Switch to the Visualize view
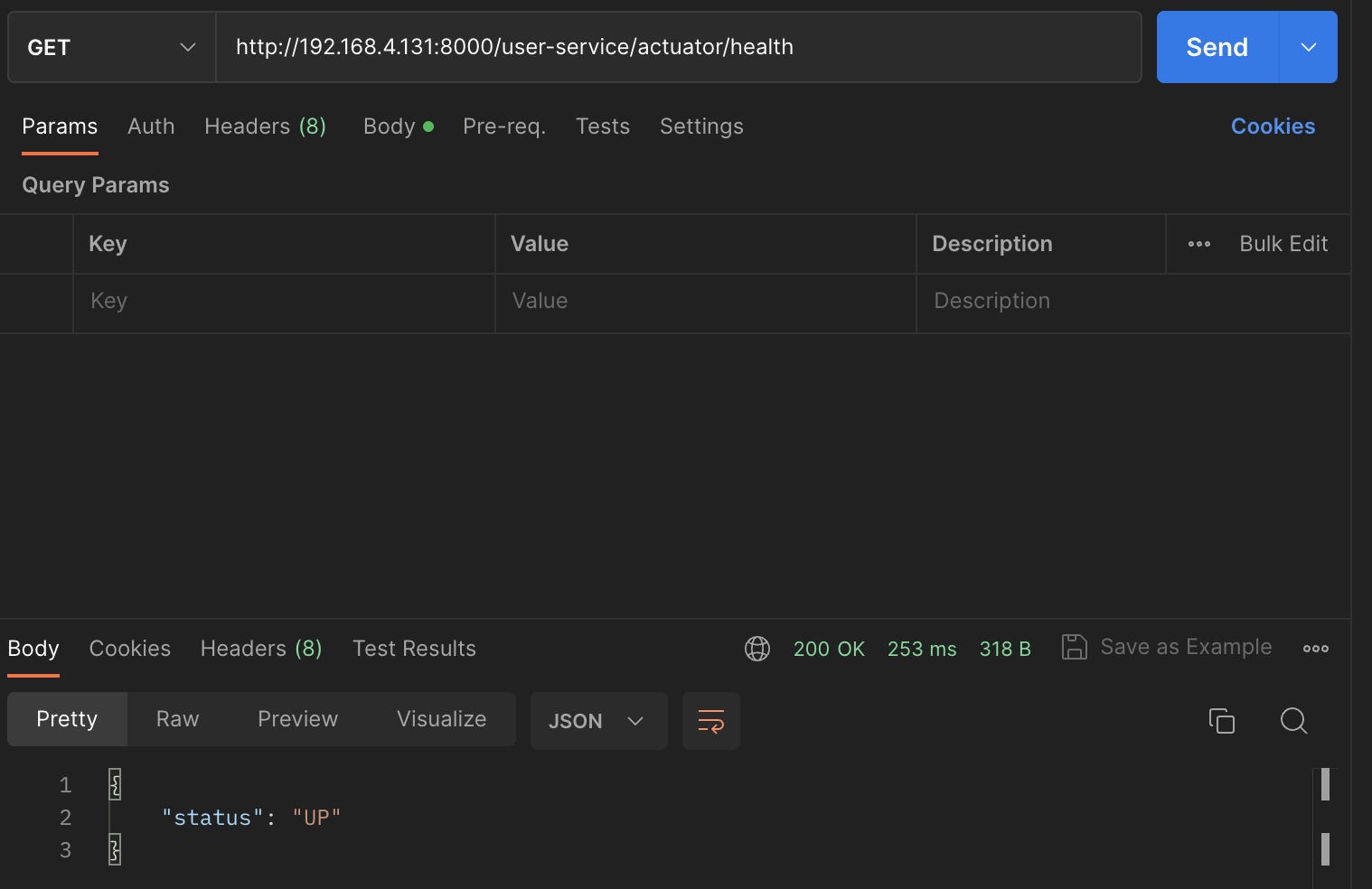The image size is (1372, 889). click(x=441, y=719)
